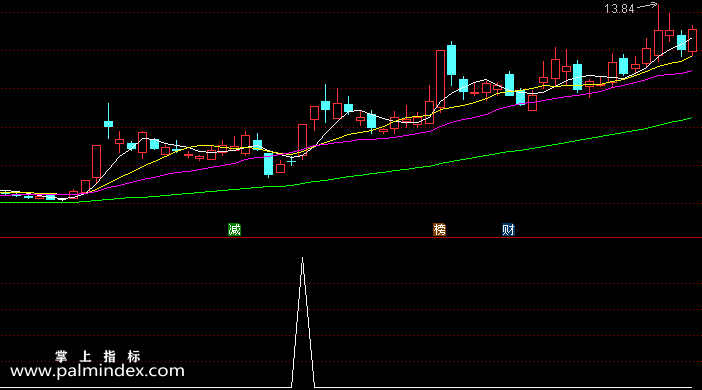702x390 pixels.
Task: Click the 掌上指标 watermark text
Action: point(98,356)
